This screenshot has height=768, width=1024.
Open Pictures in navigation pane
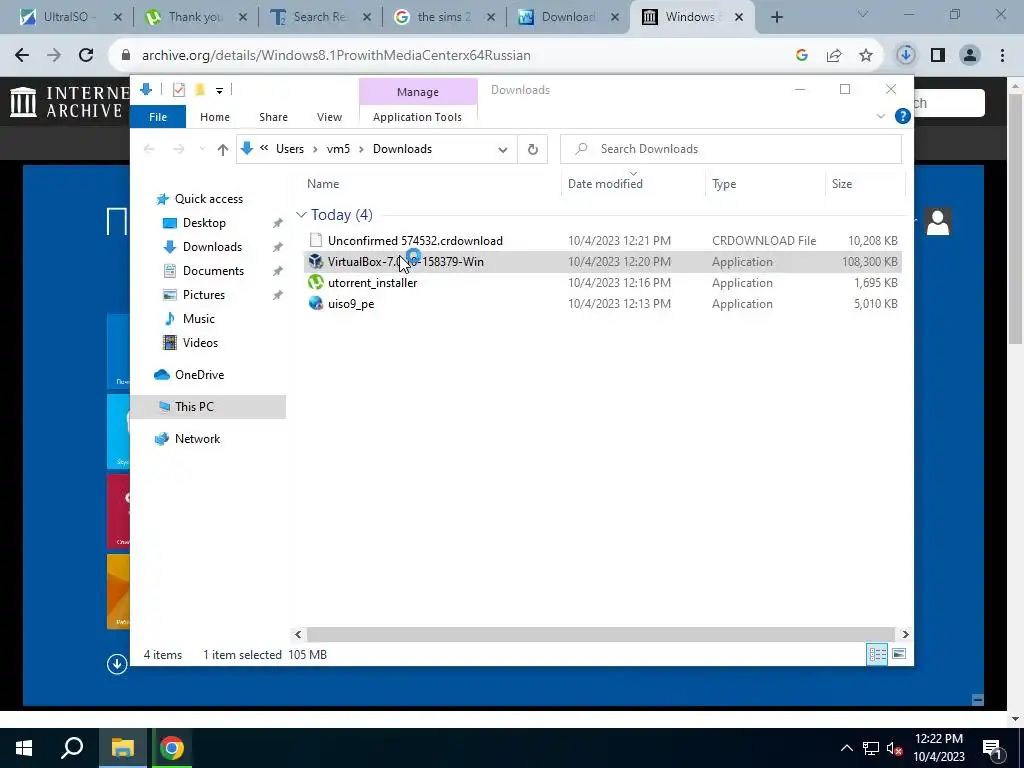(204, 295)
